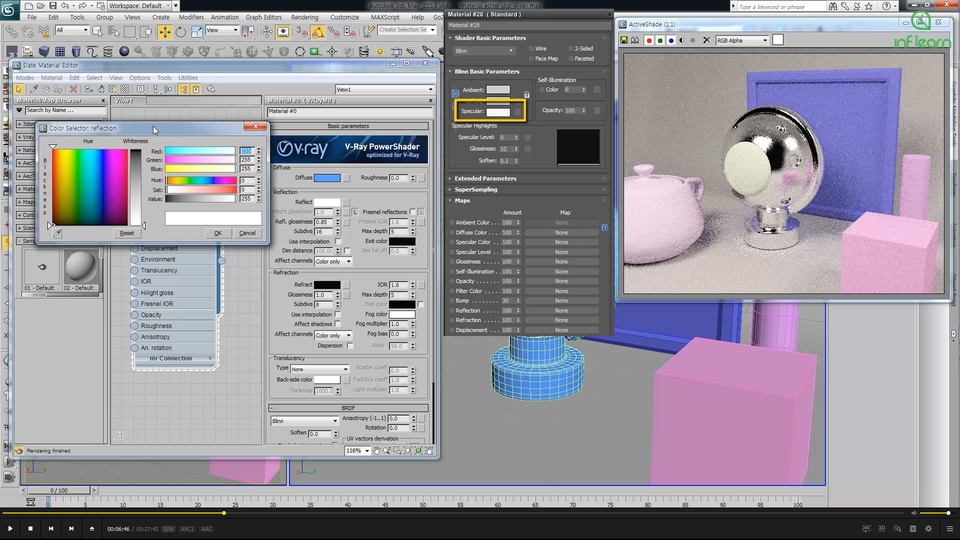
Task: Click the sphere primitive icon in ribbon toolbar
Action: 124,51
